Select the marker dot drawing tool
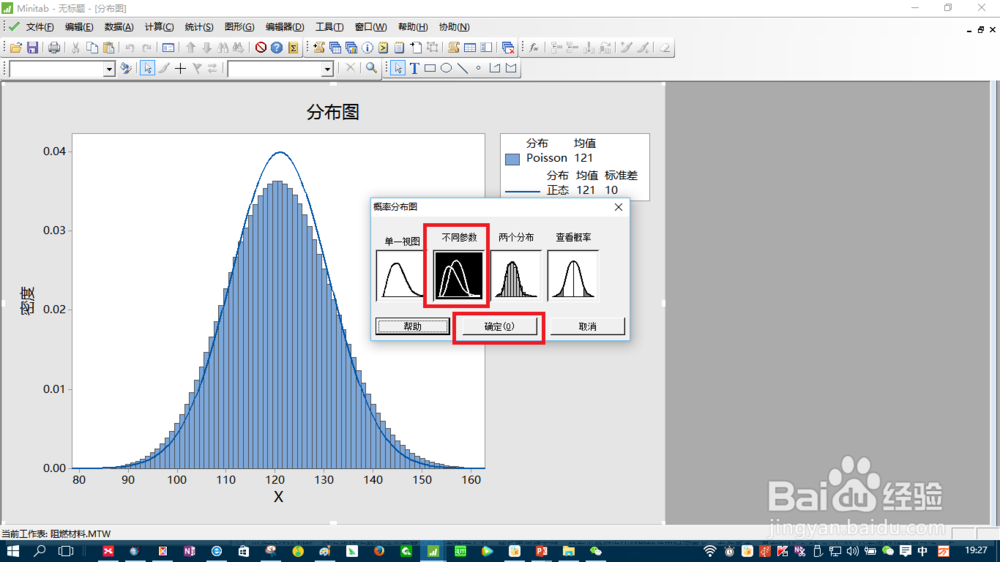This screenshot has width=1000, height=562. [478, 68]
